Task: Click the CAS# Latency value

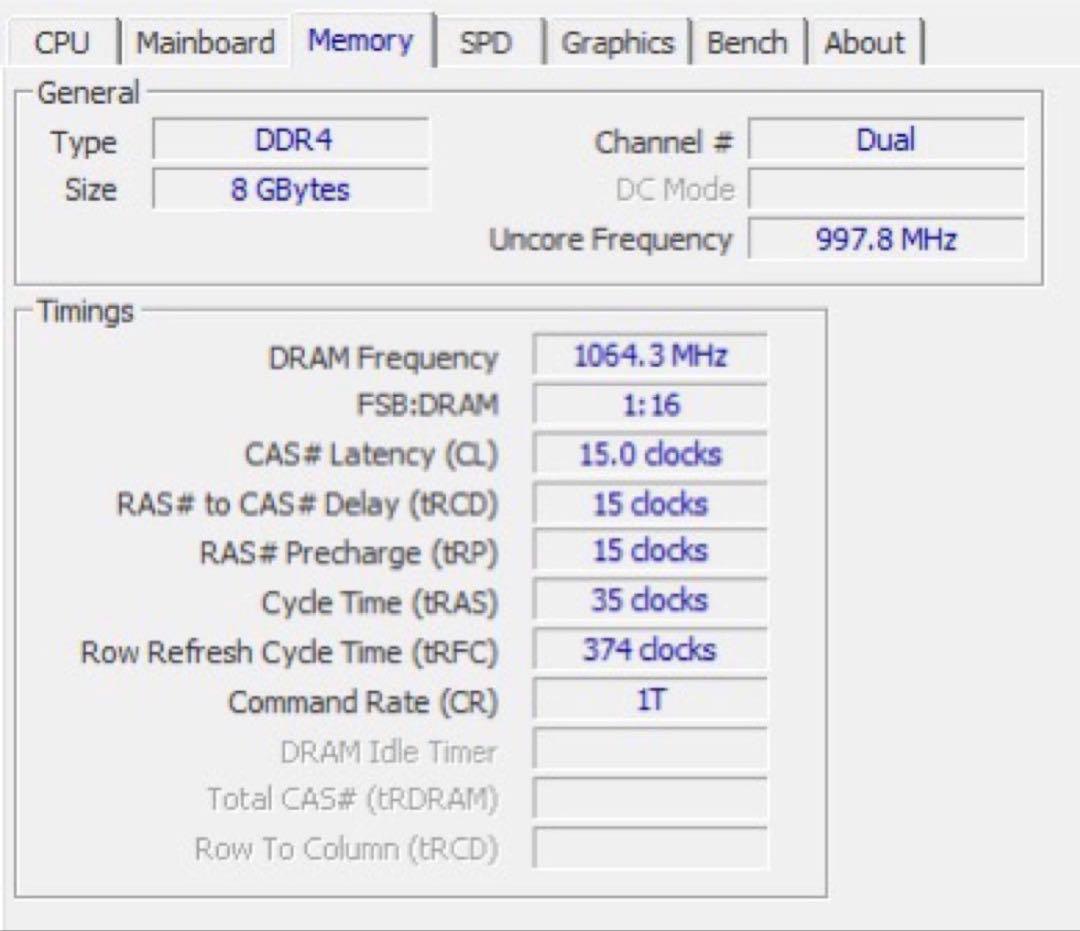Action: coord(650,453)
